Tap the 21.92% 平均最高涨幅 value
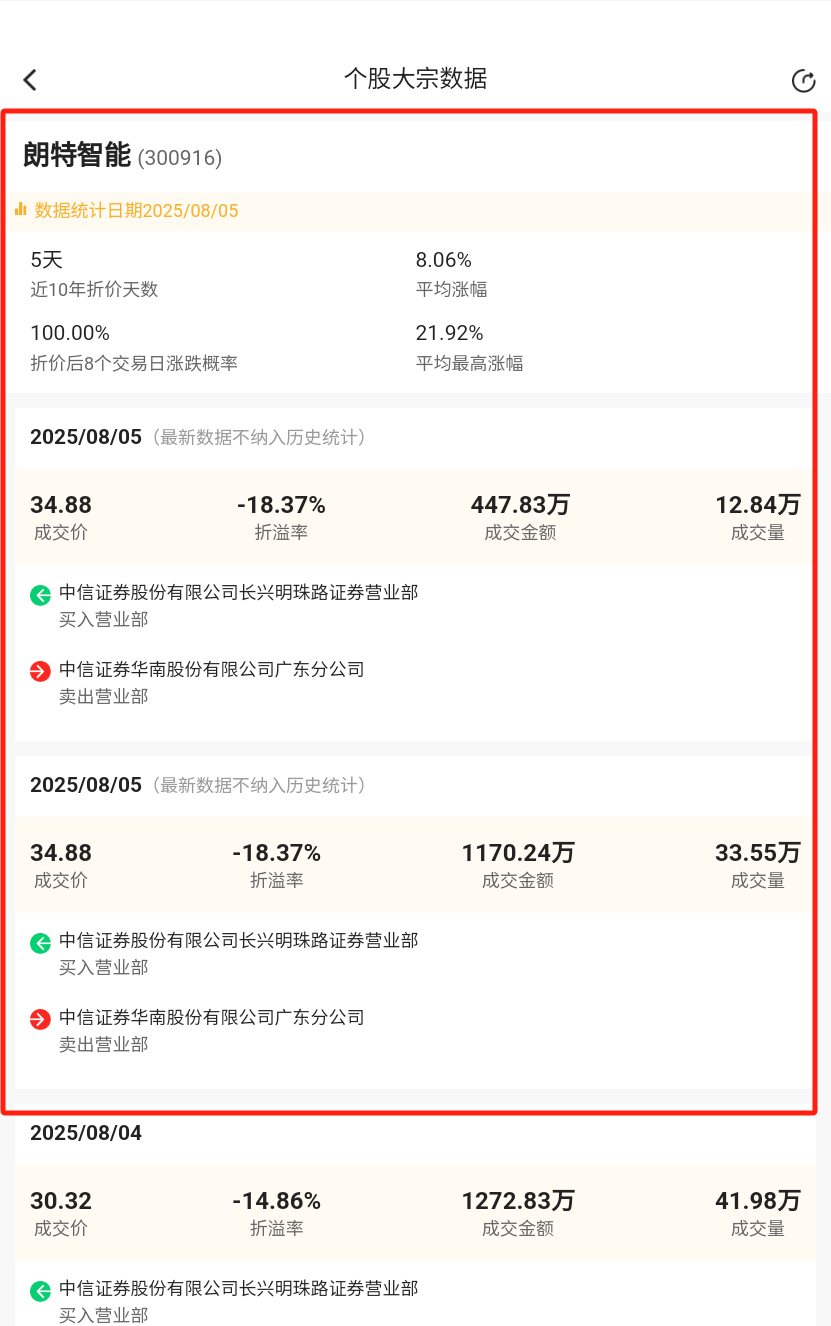Image resolution: width=831 pixels, height=1326 pixels. pyautogui.click(x=449, y=333)
